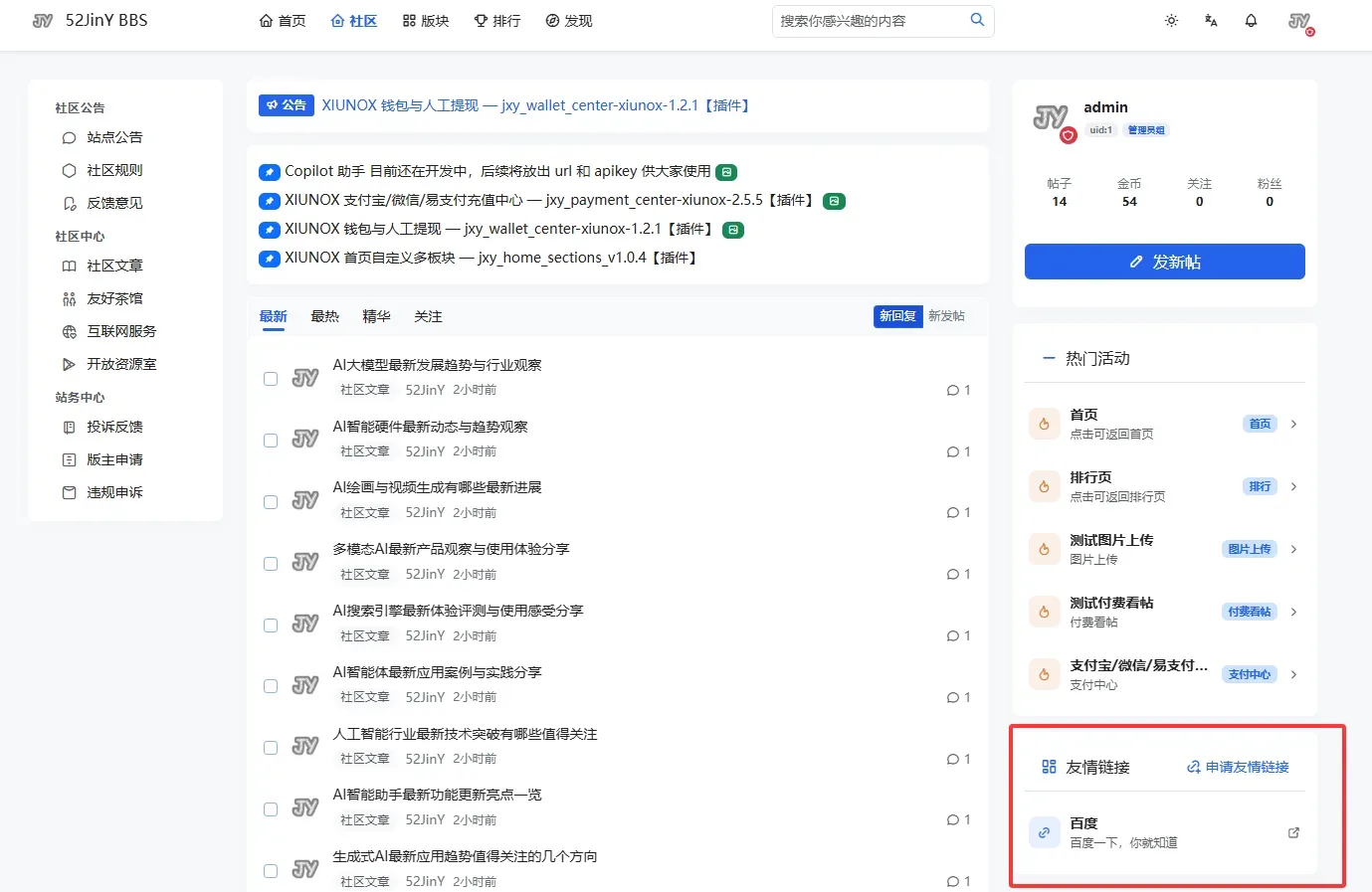Image resolution: width=1372 pixels, height=892 pixels.
Task: Switch to the 最热 tab
Action: [324, 316]
